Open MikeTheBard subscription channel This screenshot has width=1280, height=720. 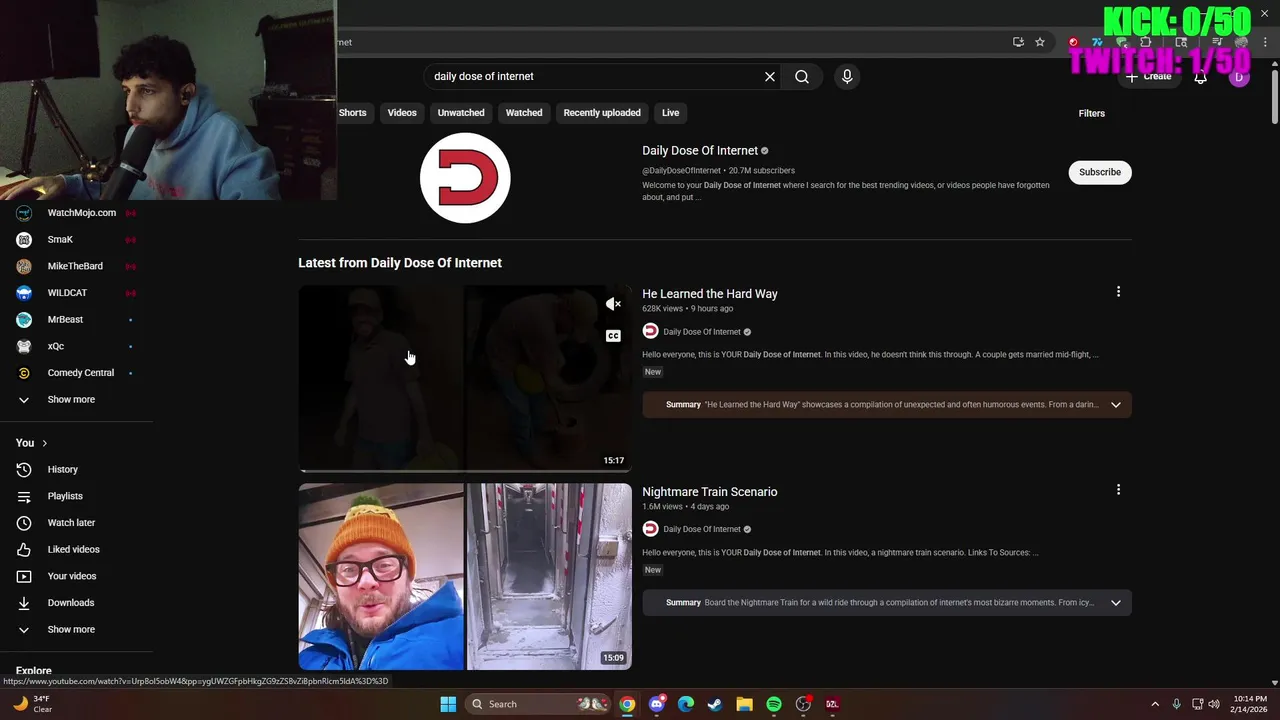(x=76, y=266)
